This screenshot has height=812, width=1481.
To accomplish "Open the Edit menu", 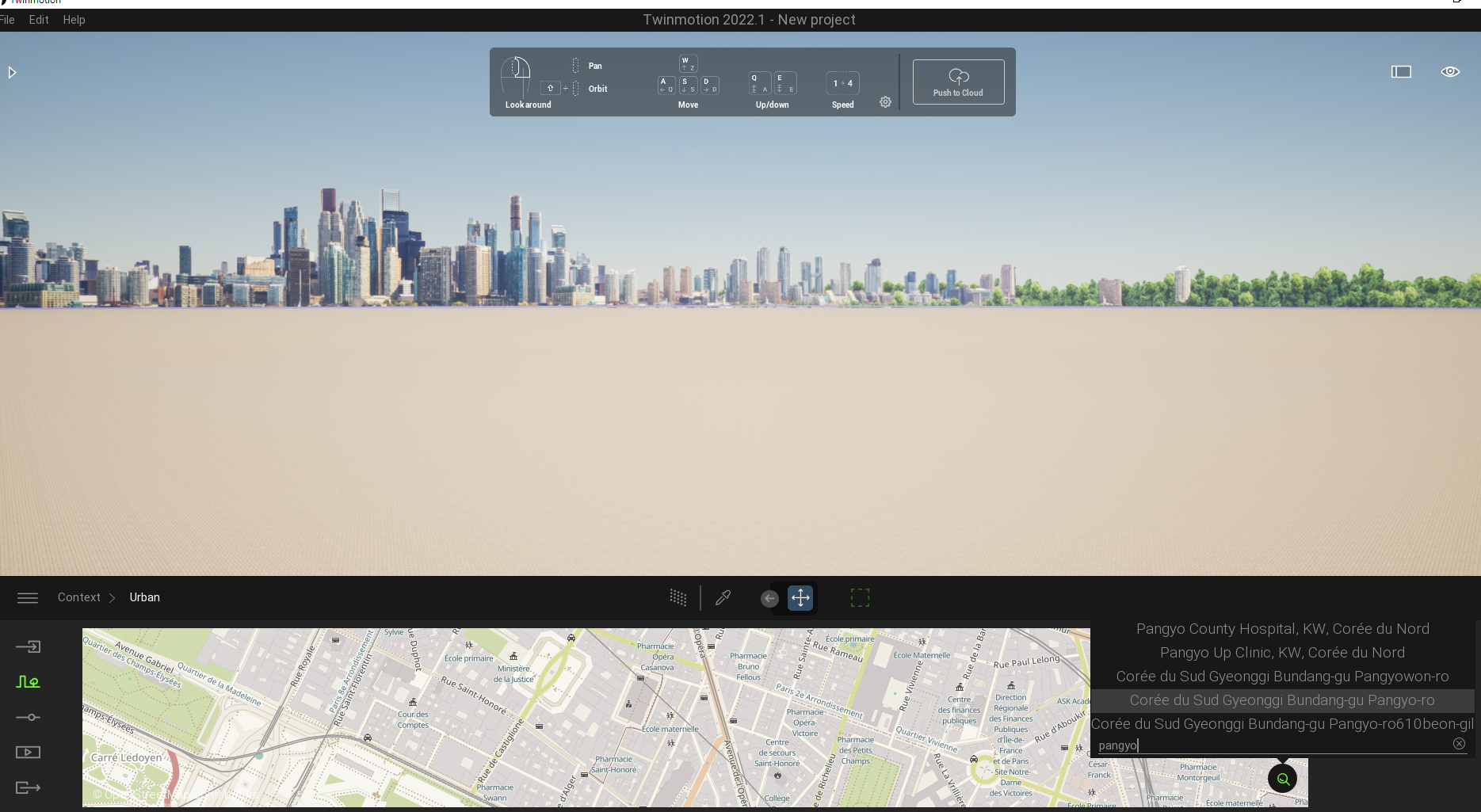I will pos(39,20).
